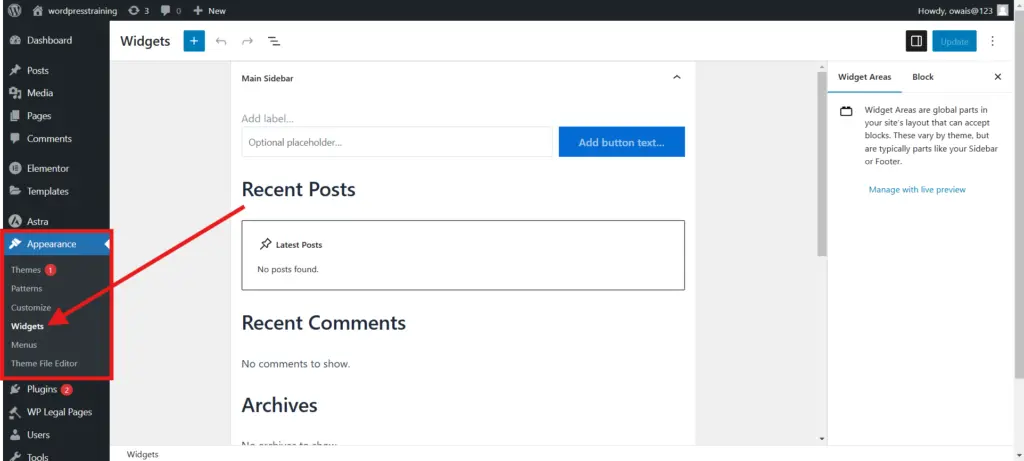Open Theme File Editor submenu item

44,364
